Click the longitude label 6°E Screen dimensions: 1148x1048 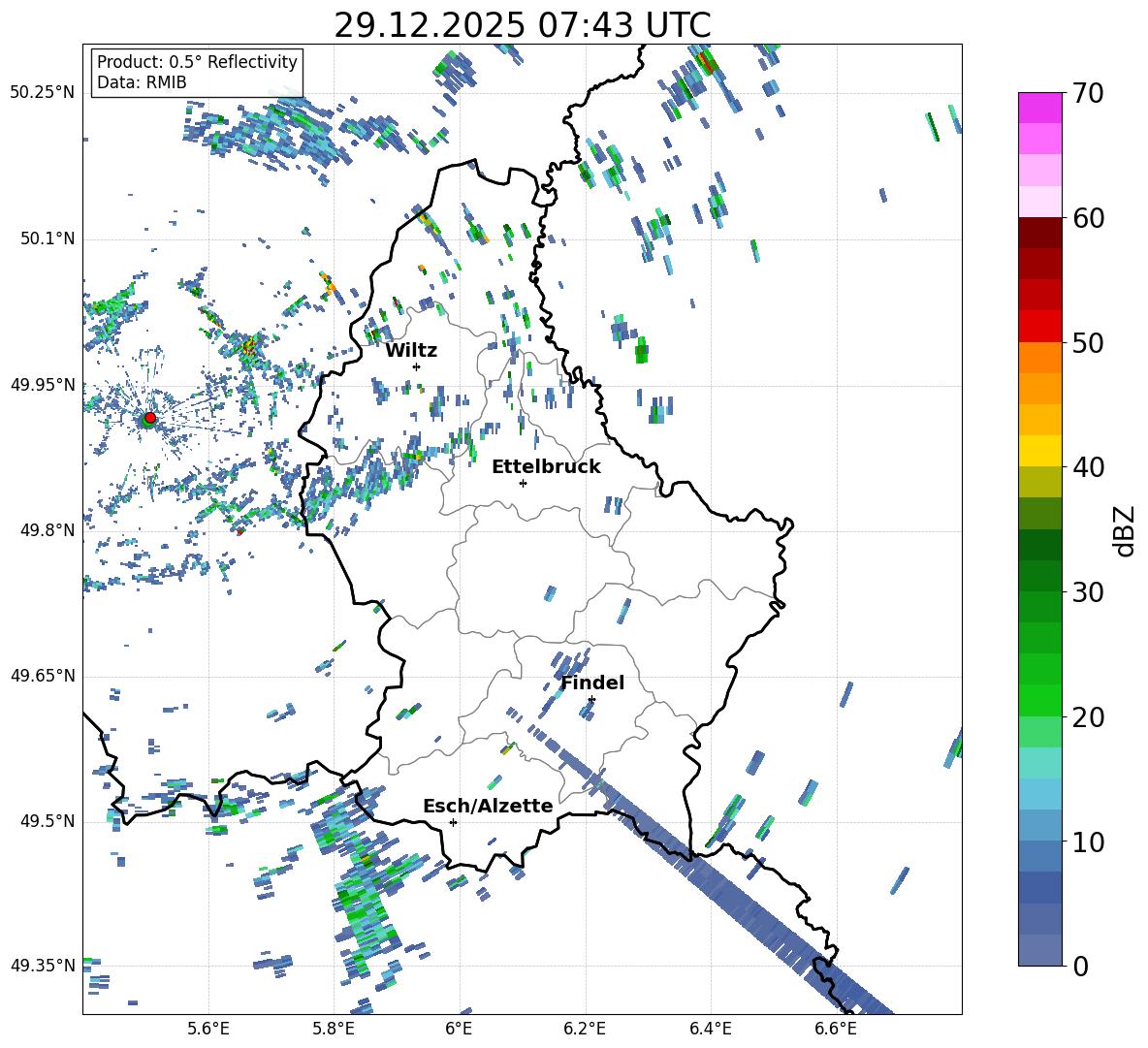point(459,1029)
